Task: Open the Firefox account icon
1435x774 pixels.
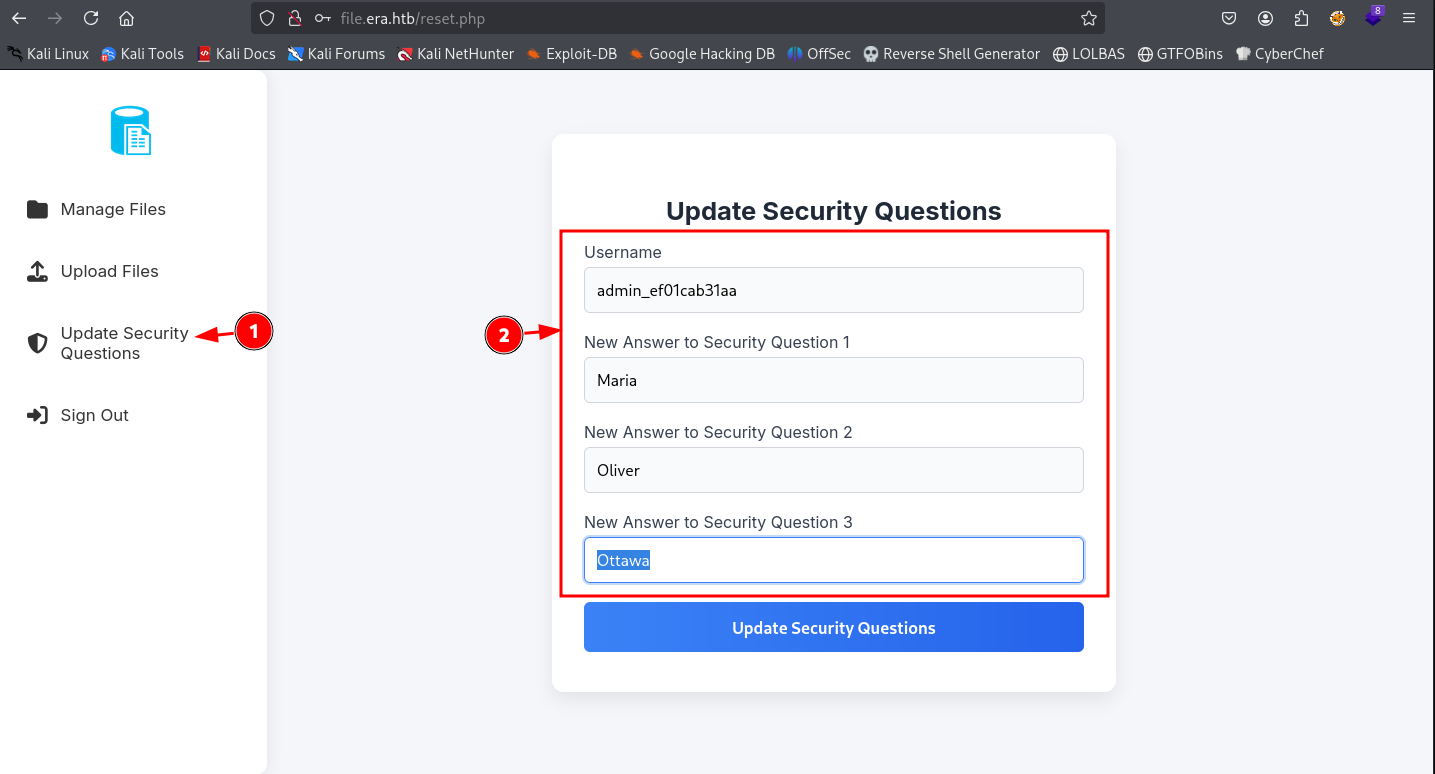Action: pos(1265,18)
